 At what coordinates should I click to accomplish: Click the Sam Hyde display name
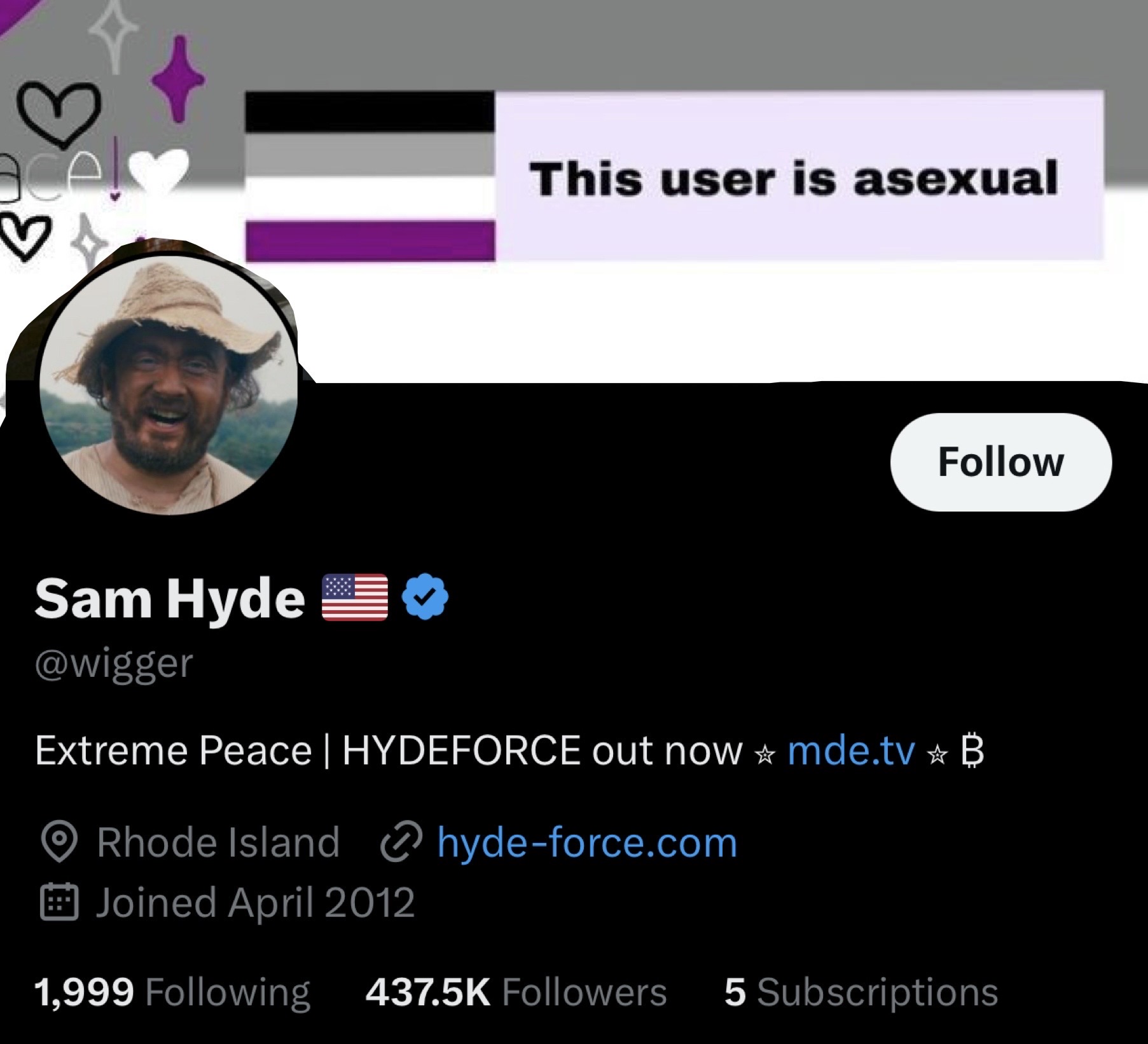click(x=170, y=598)
